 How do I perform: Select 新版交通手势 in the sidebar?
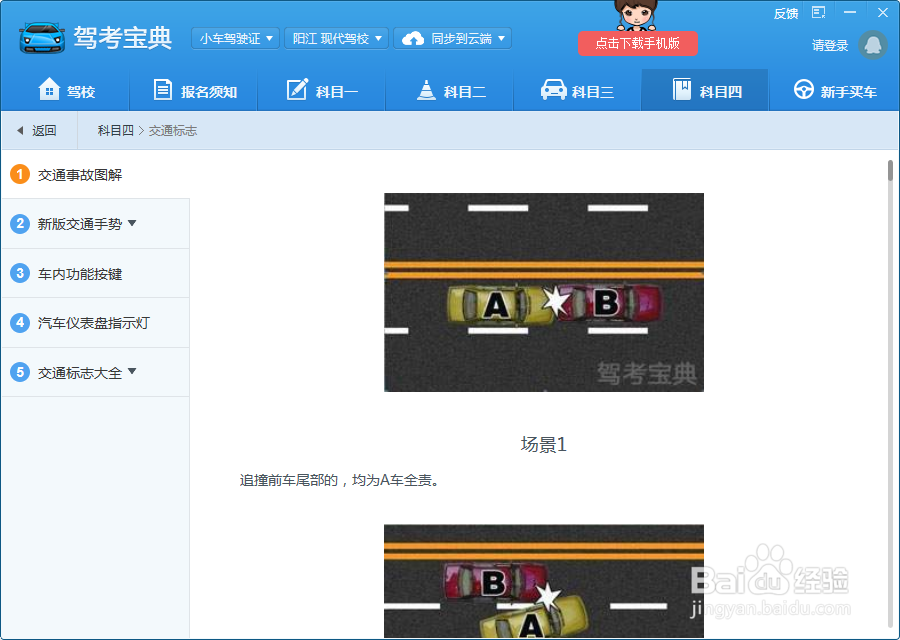[95, 224]
